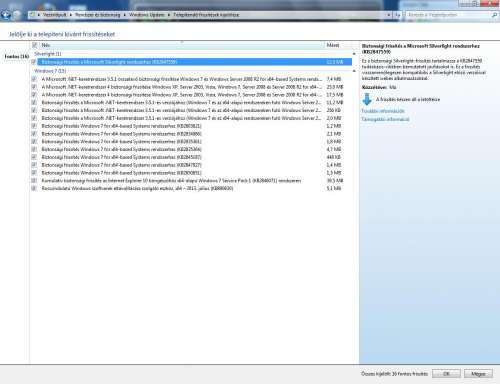Select the highlighted Silverlight security update row

pos(194,62)
